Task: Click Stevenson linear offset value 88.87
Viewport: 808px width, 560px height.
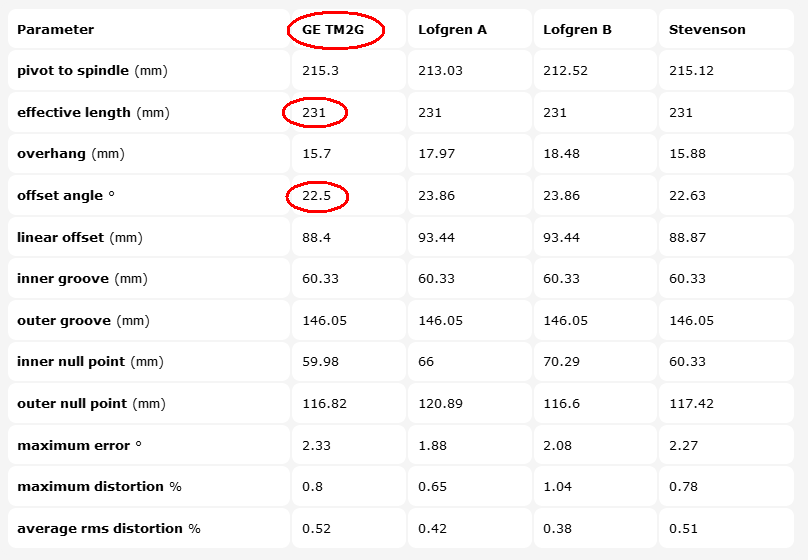Action: click(687, 237)
